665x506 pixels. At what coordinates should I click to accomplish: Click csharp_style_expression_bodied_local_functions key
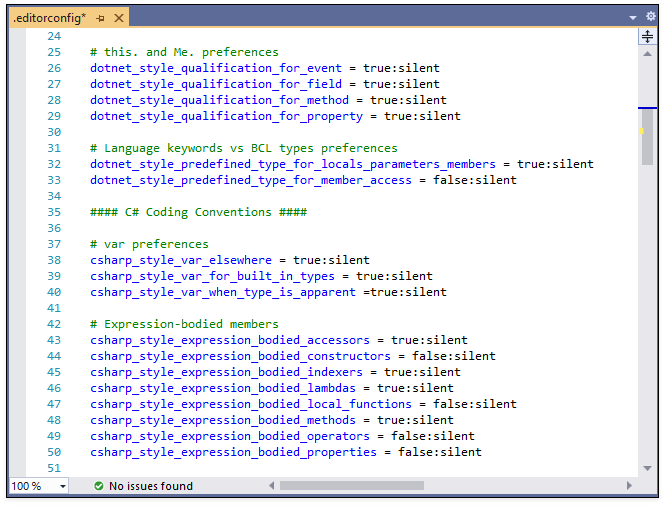pos(251,405)
